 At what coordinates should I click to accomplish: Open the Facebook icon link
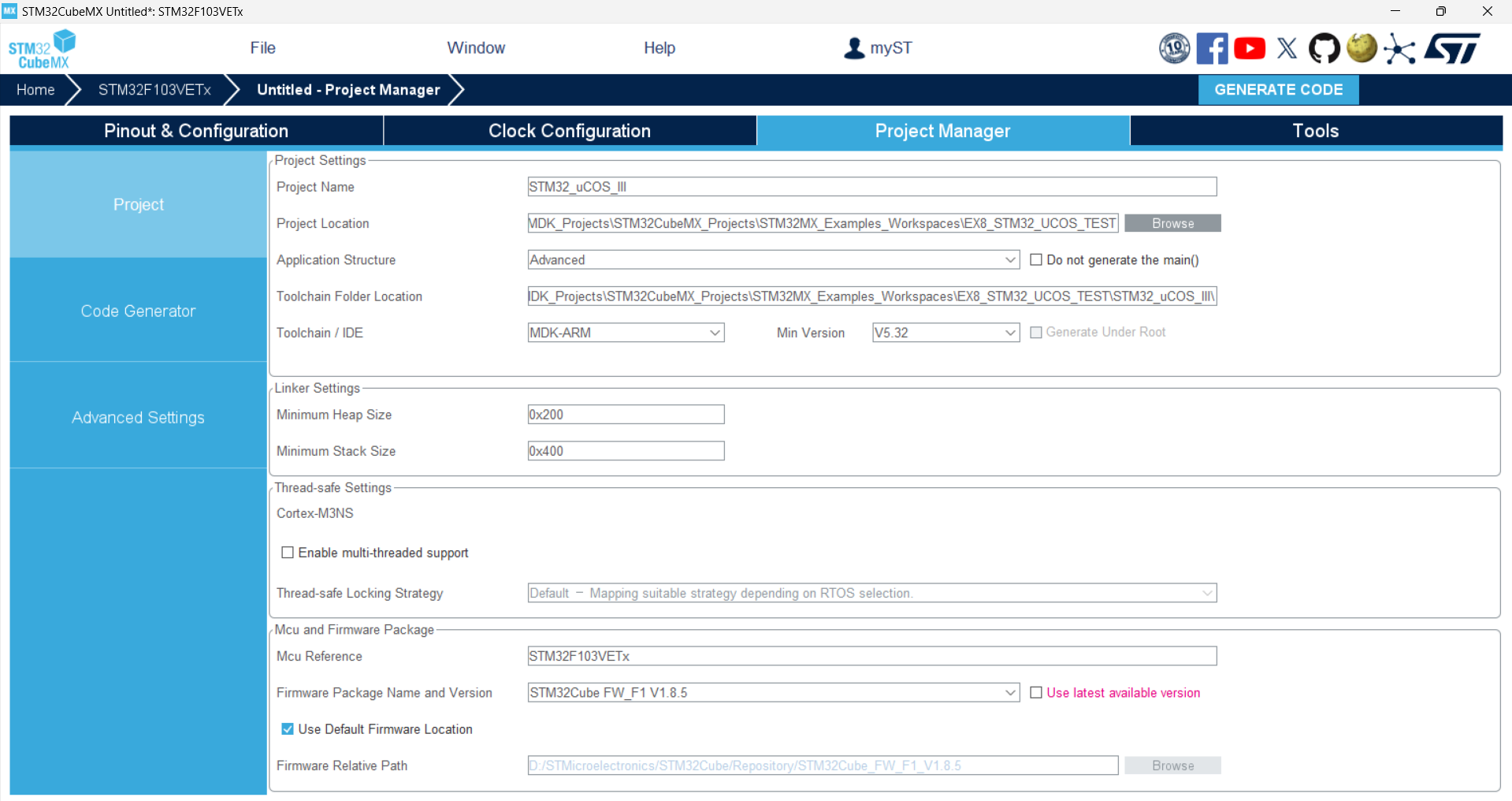coord(1212,48)
